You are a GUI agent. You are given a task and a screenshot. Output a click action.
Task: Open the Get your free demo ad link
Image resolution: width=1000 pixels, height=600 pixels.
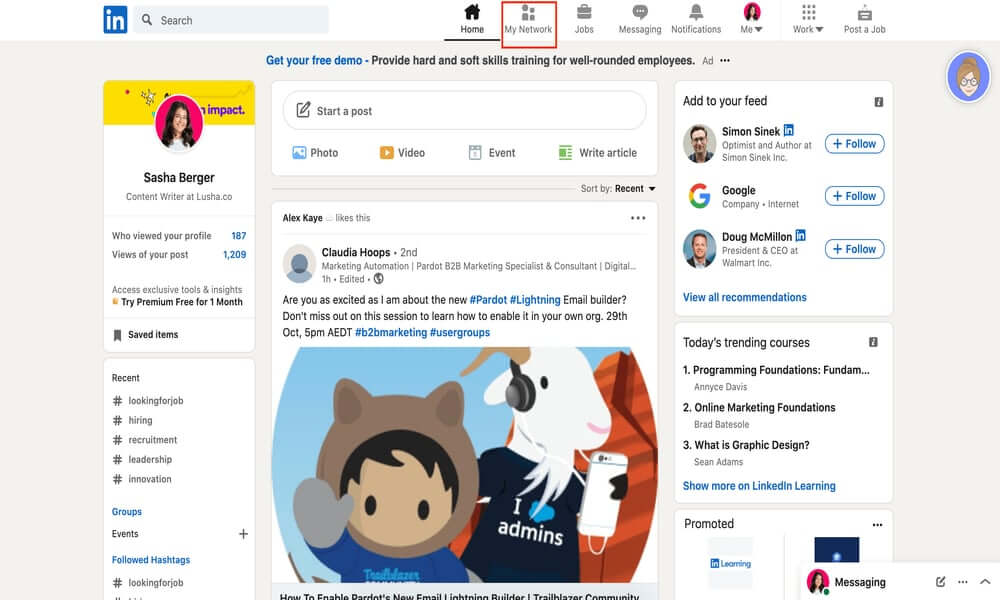(x=314, y=61)
